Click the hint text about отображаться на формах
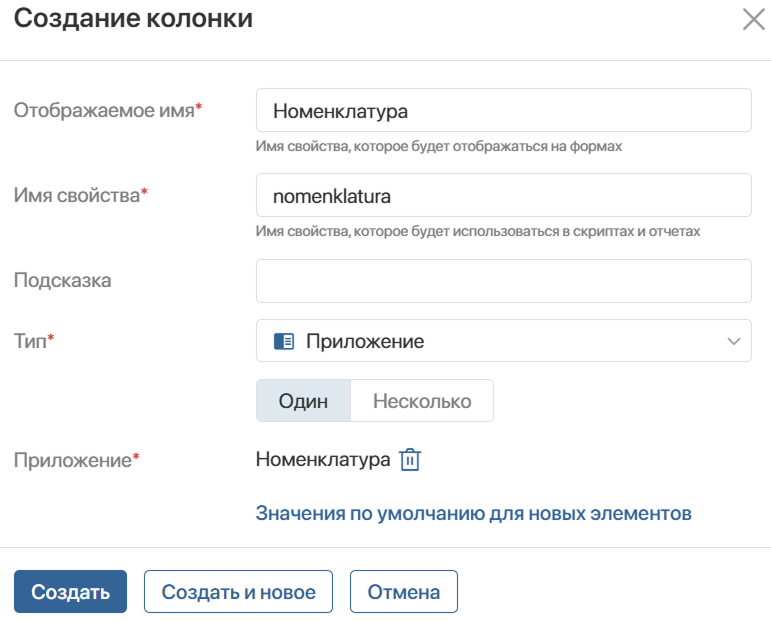This screenshot has height=621, width=771. coord(439,147)
